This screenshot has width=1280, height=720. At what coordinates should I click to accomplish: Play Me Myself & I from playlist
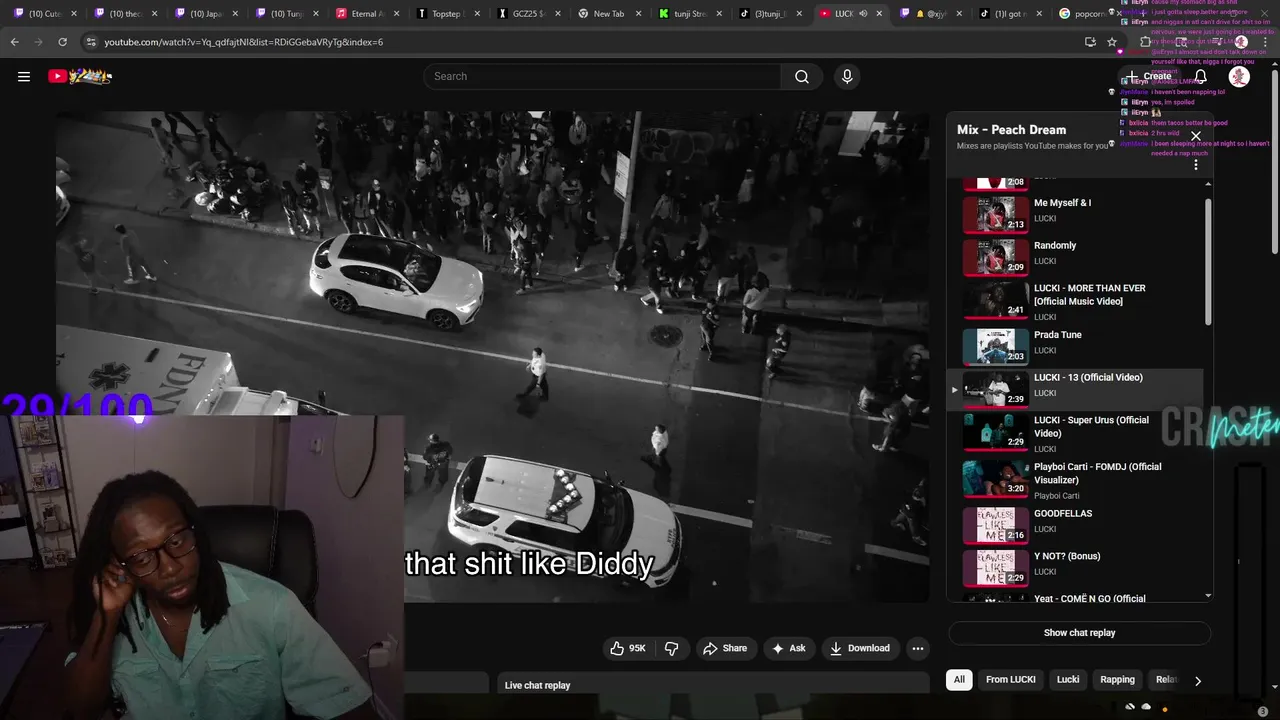click(x=1075, y=214)
